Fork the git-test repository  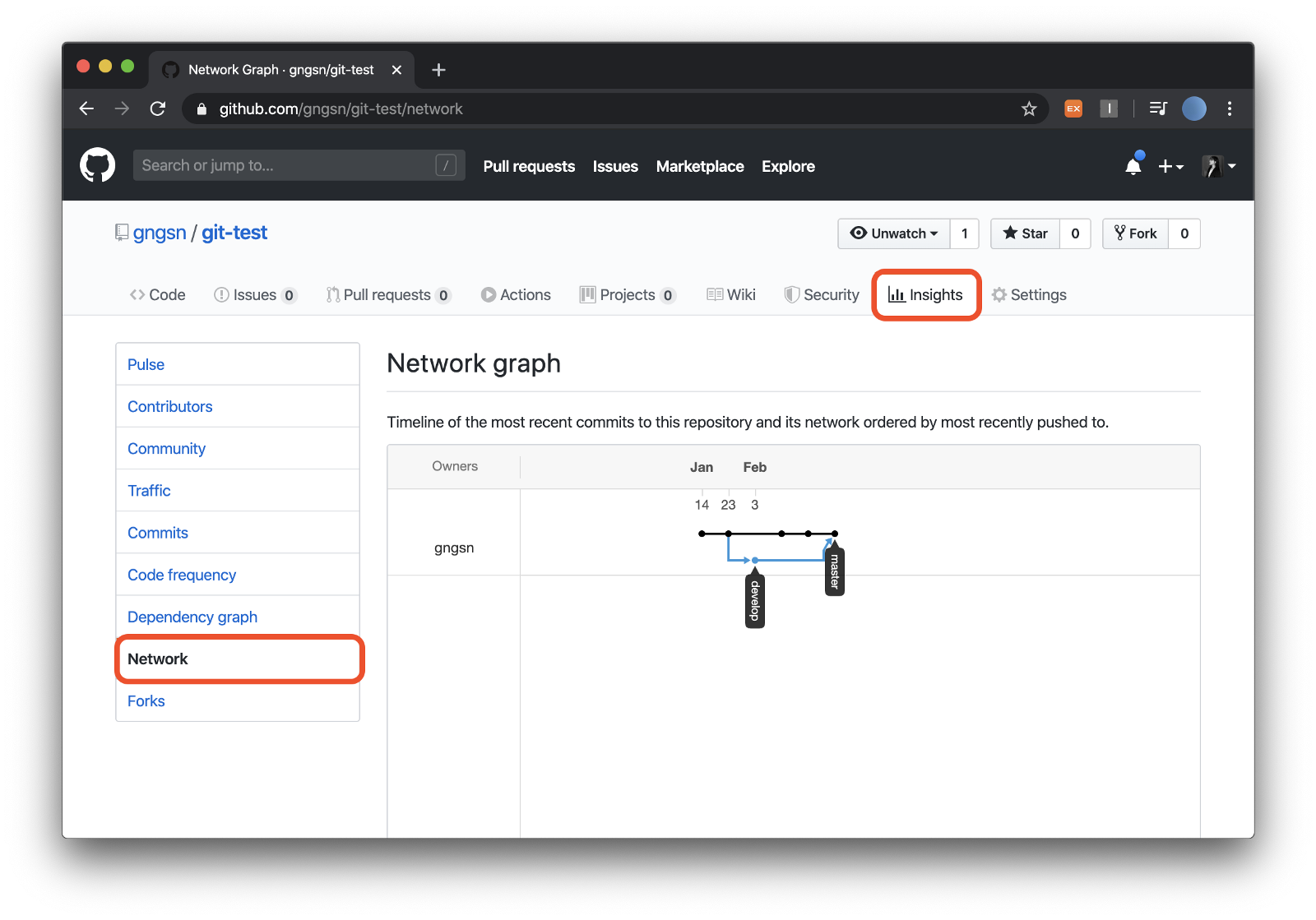(1136, 233)
